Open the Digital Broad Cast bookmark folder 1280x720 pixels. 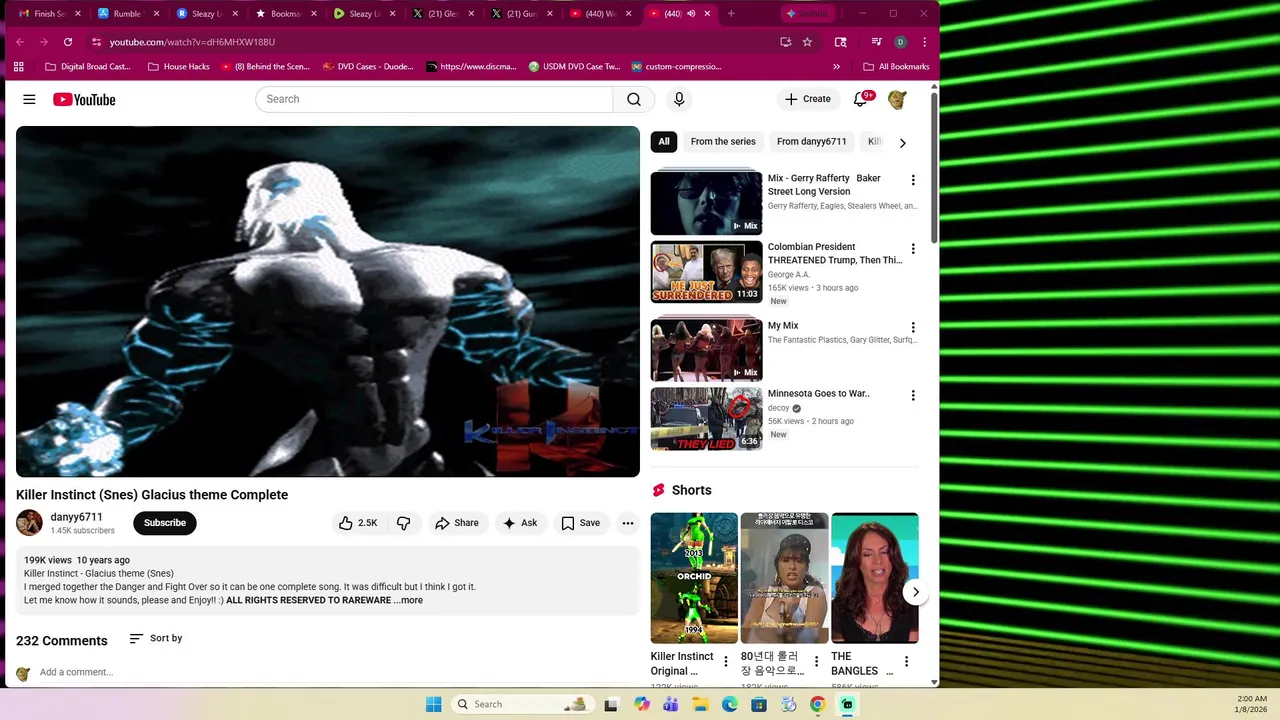pyautogui.click(x=88, y=66)
